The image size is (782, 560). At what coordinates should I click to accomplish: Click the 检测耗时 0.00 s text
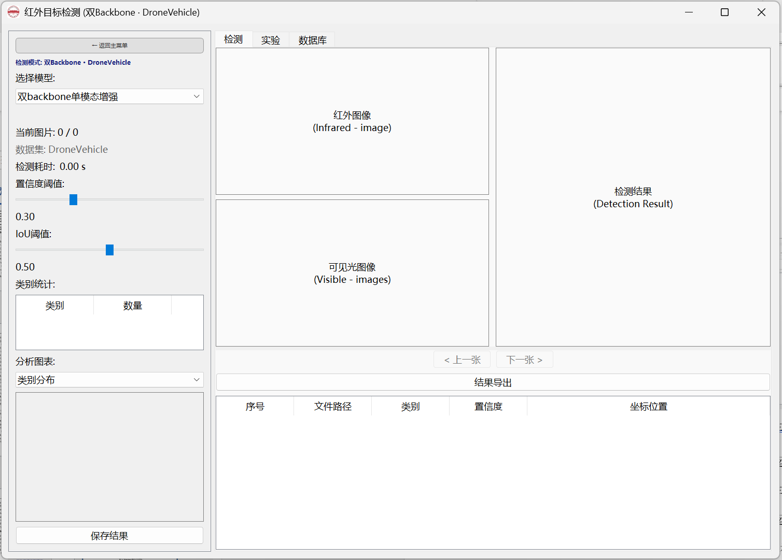pyautogui.click(x=50, y=167)
